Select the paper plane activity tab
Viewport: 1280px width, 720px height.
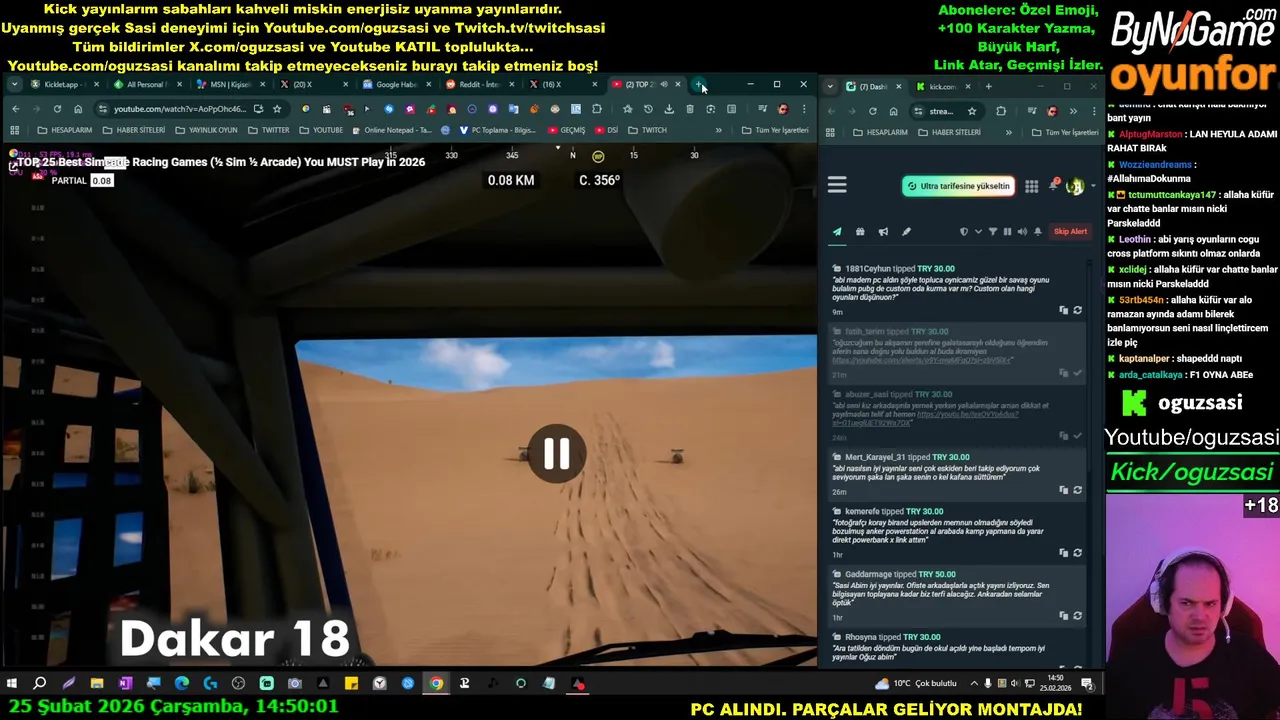pyautogui.click(x=837, y=232)
